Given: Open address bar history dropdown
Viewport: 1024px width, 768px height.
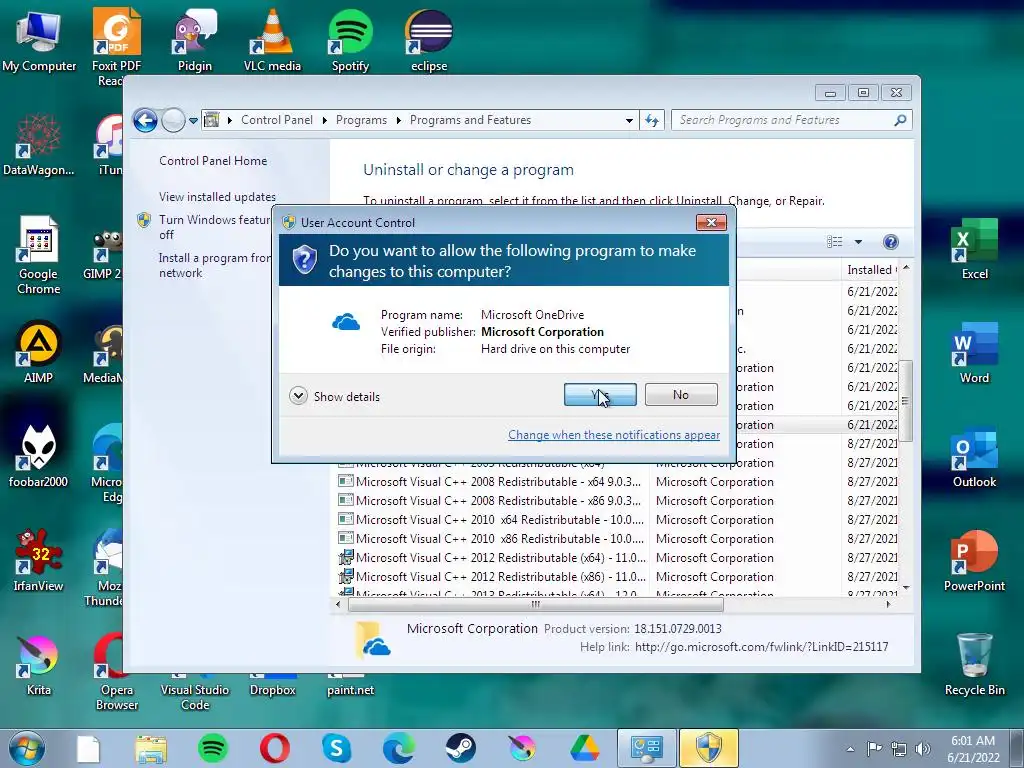Looking at the screenshot, I should 629,121.
